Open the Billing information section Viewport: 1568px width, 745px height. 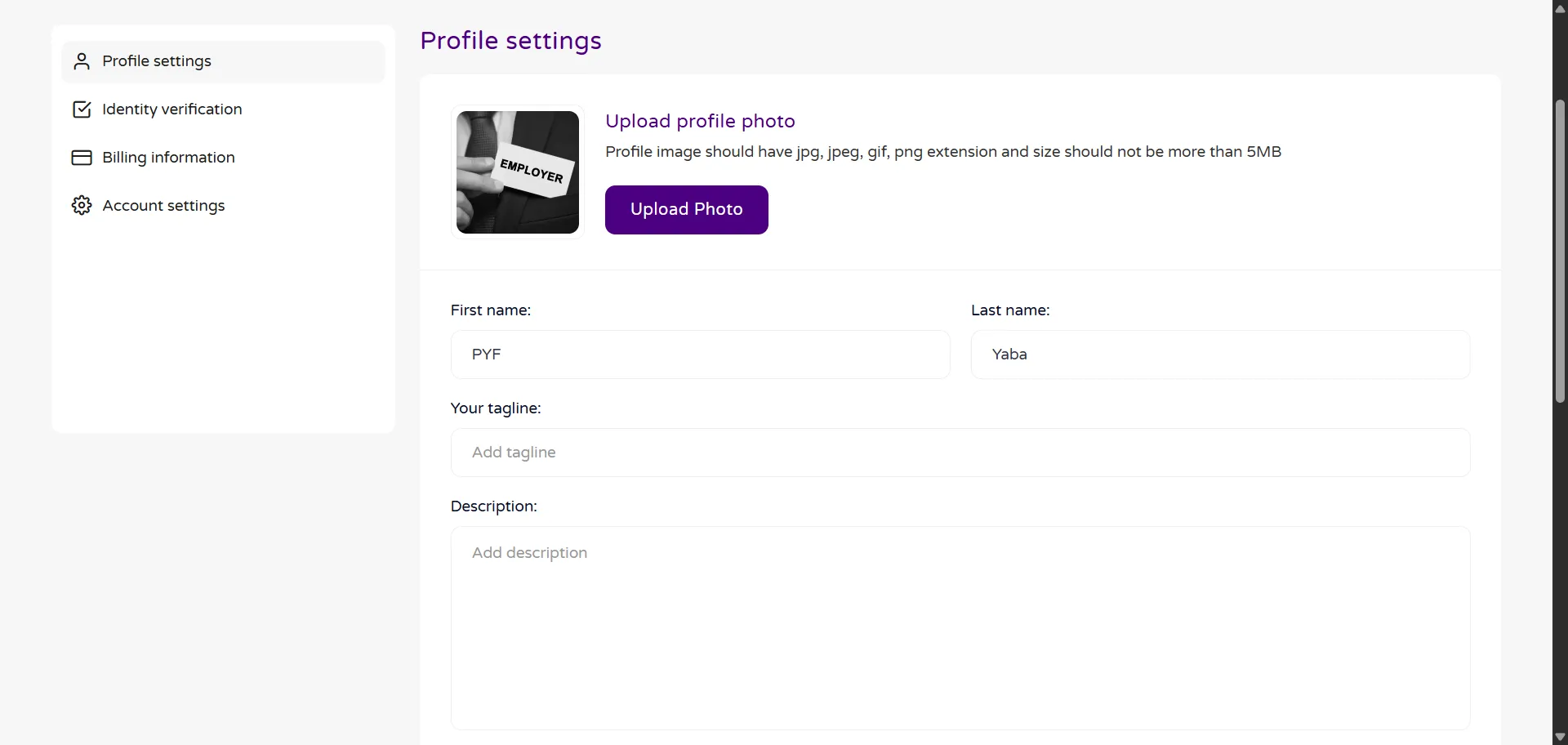pyautogui.click(x=168, y=158)
